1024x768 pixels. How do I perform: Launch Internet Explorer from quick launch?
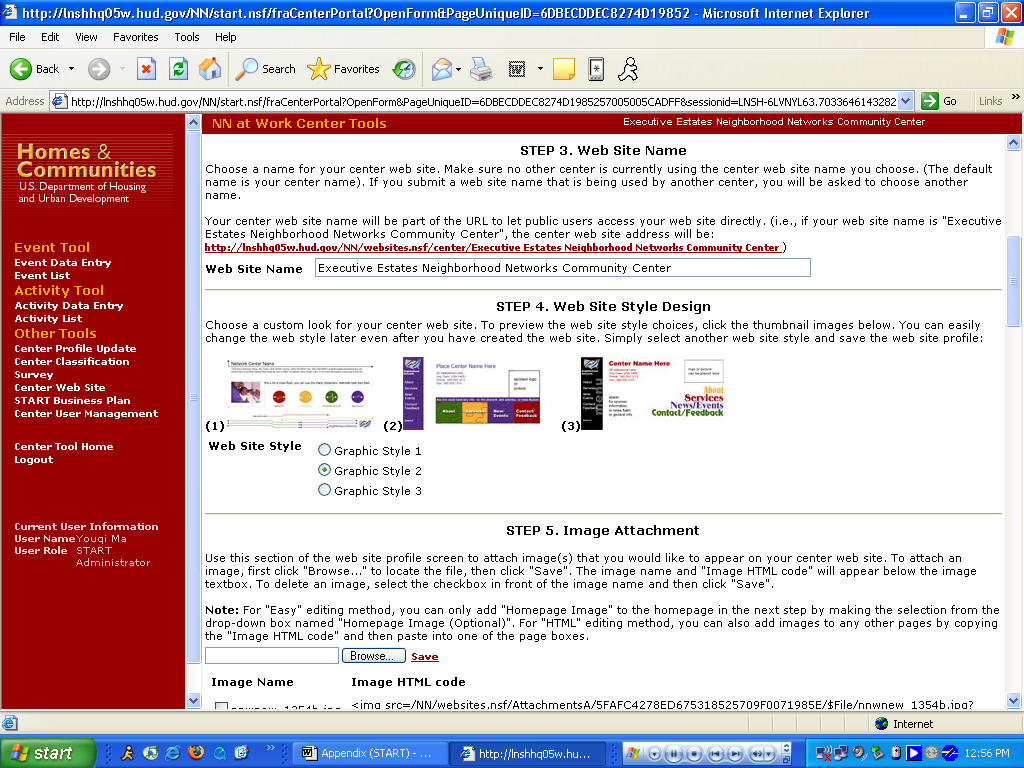pyautogui.click(x=172, y=753)
